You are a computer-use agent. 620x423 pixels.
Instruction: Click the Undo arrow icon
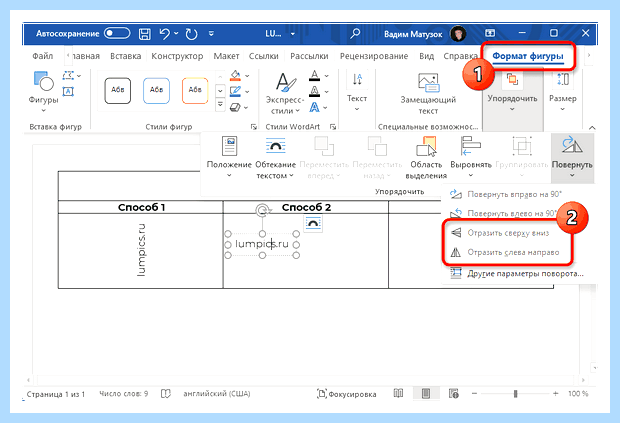[164, 34]
